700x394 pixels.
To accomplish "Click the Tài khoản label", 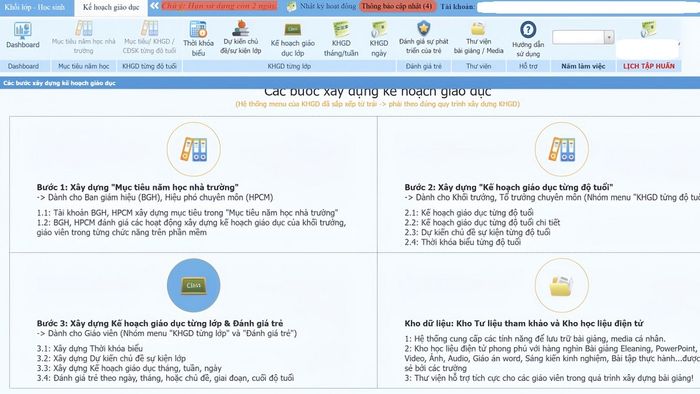I will (457, 6).
